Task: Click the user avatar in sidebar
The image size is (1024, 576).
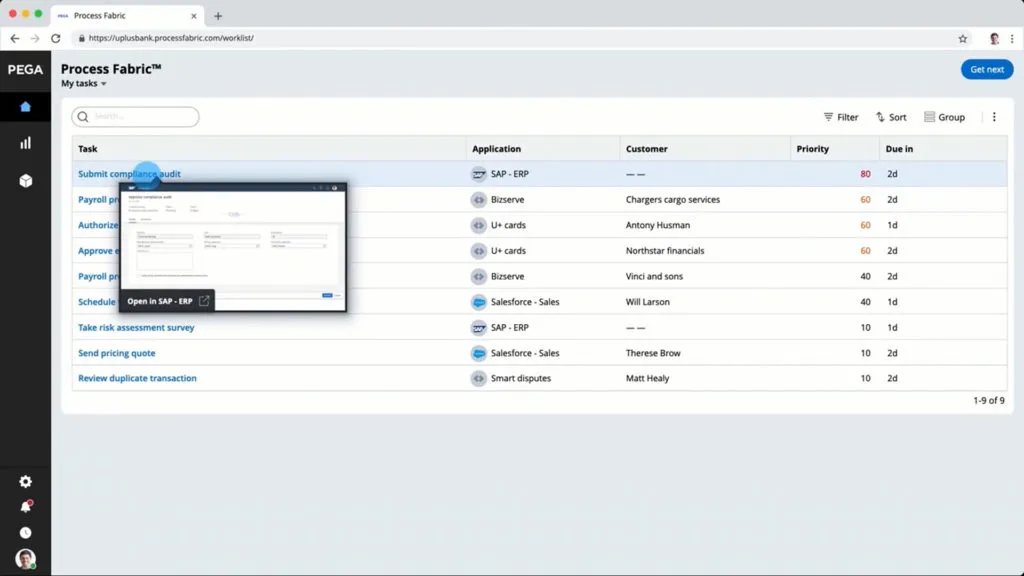Action: (x=25, y=559)
